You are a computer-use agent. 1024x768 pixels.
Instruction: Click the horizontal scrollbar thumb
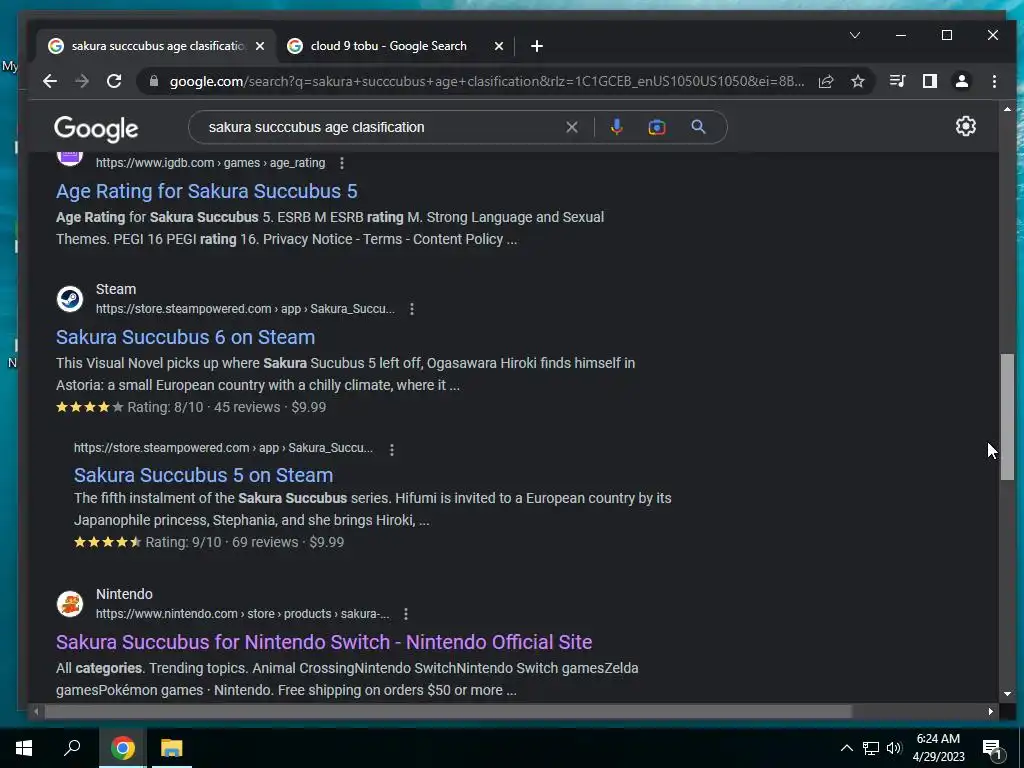click(448, 711)
